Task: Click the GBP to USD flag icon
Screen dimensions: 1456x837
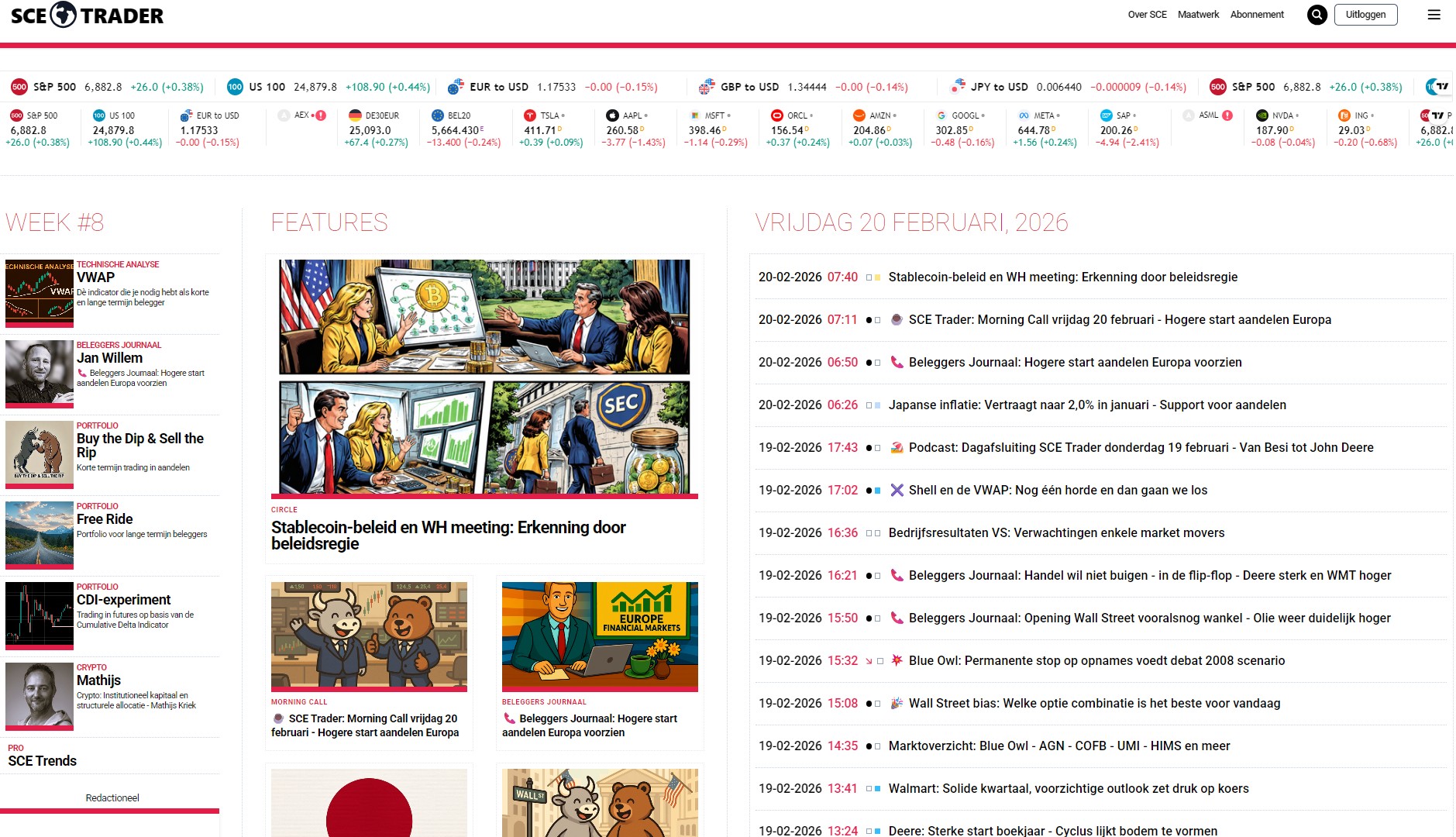Action: [707, 87]
